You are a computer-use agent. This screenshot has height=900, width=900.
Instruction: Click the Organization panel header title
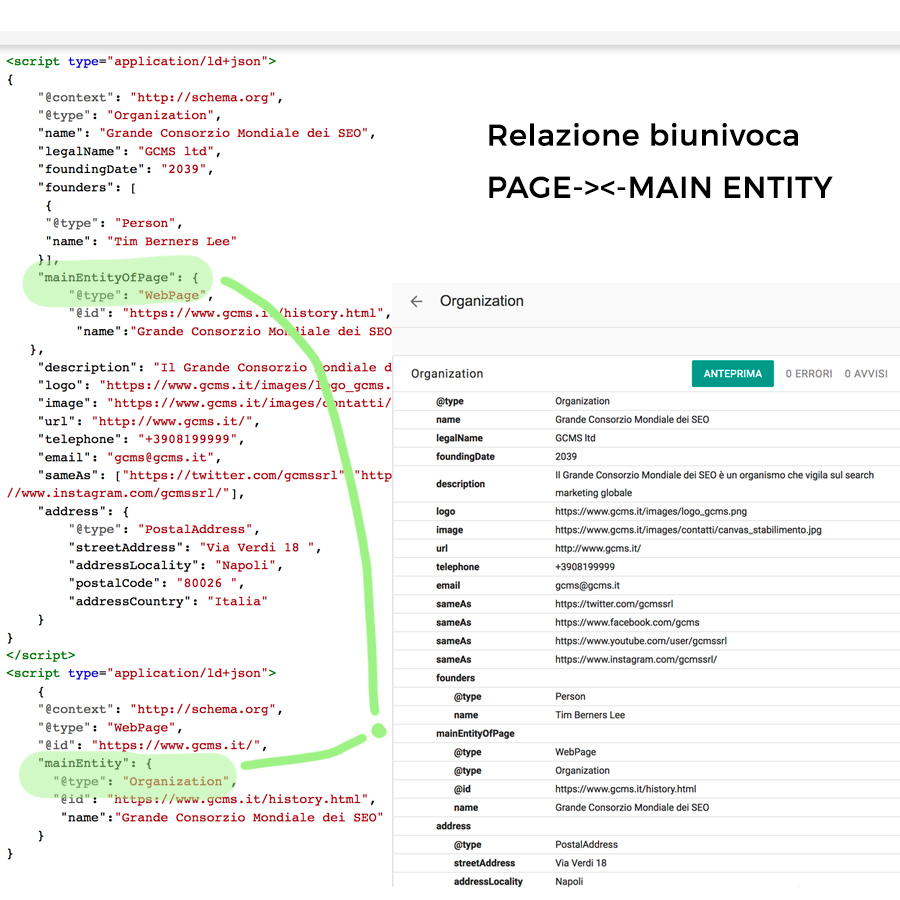click(482, 301)
